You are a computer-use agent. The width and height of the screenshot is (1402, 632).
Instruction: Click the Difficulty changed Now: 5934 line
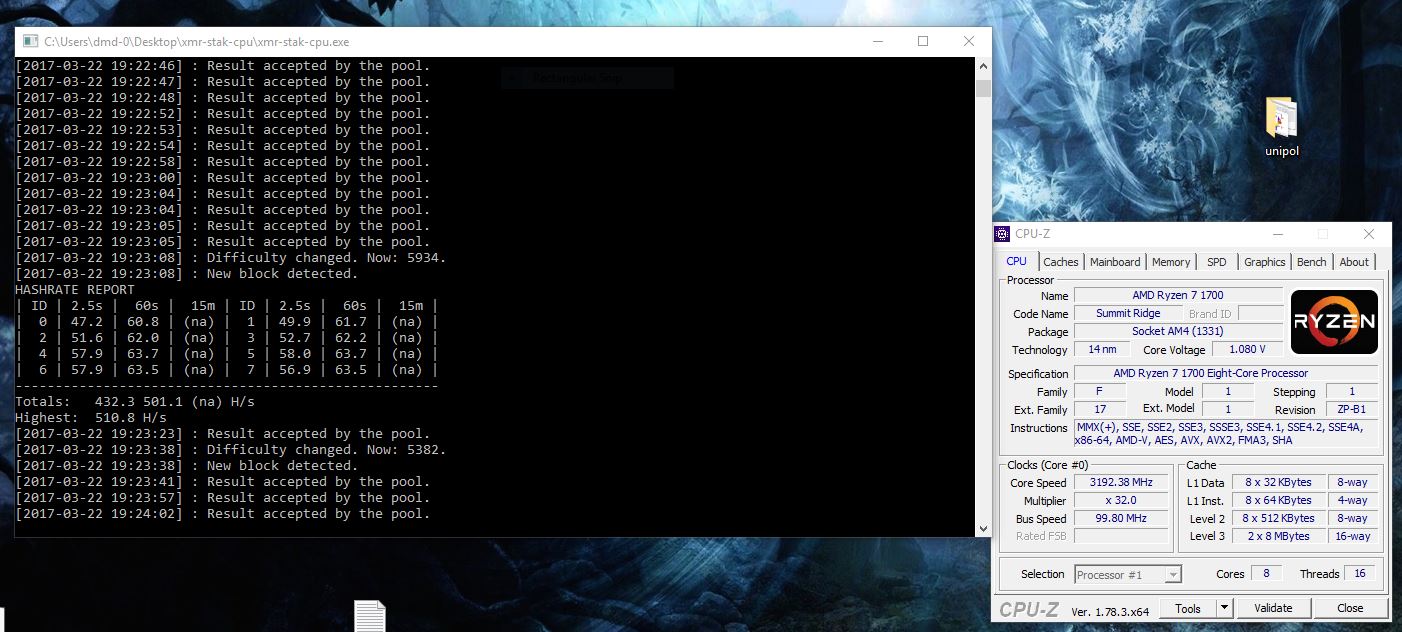tap(231, 257)
